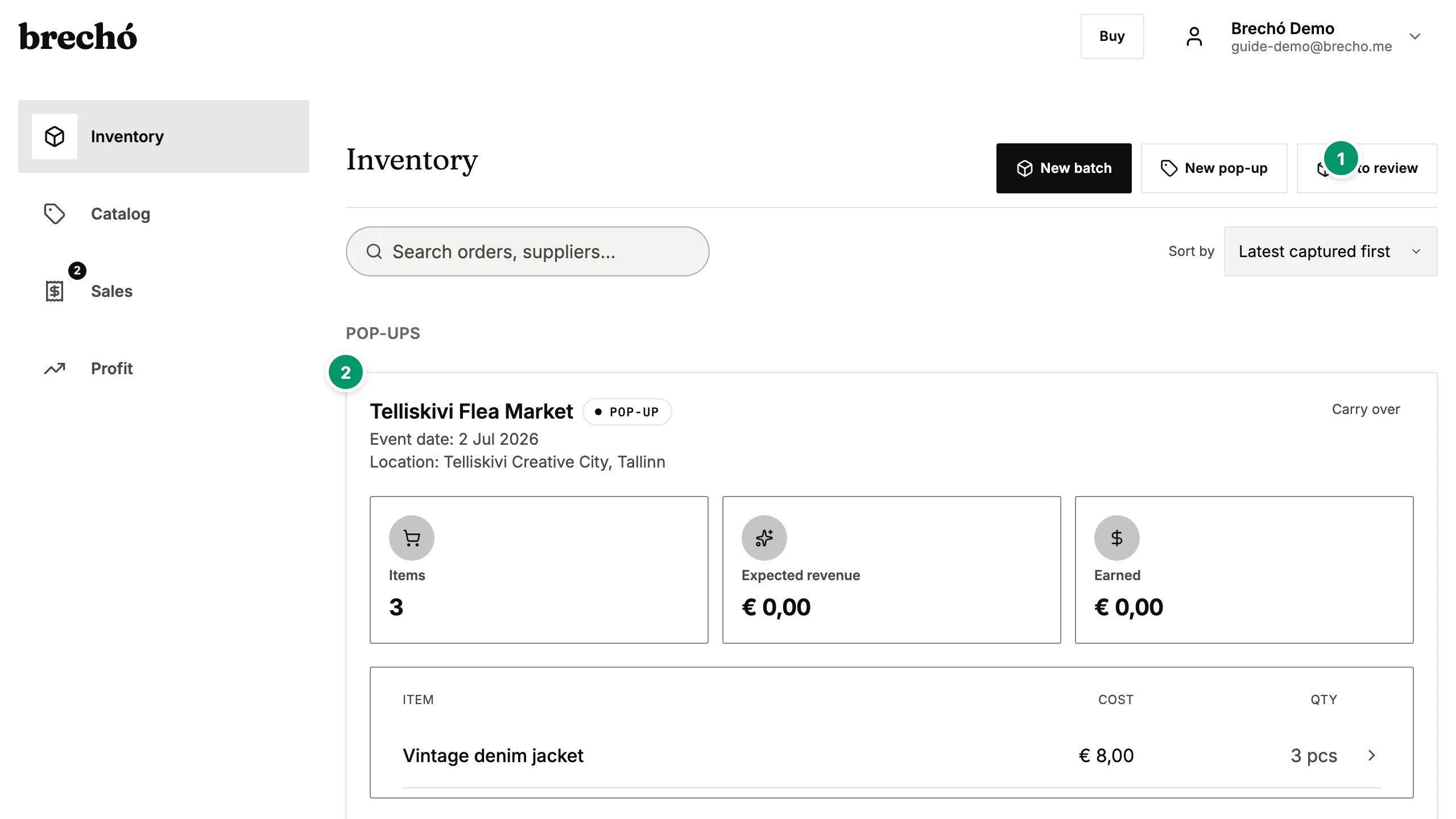Expand the Brechó Demo account menu chevron

pyautogui.click(x=1416, y=36)
